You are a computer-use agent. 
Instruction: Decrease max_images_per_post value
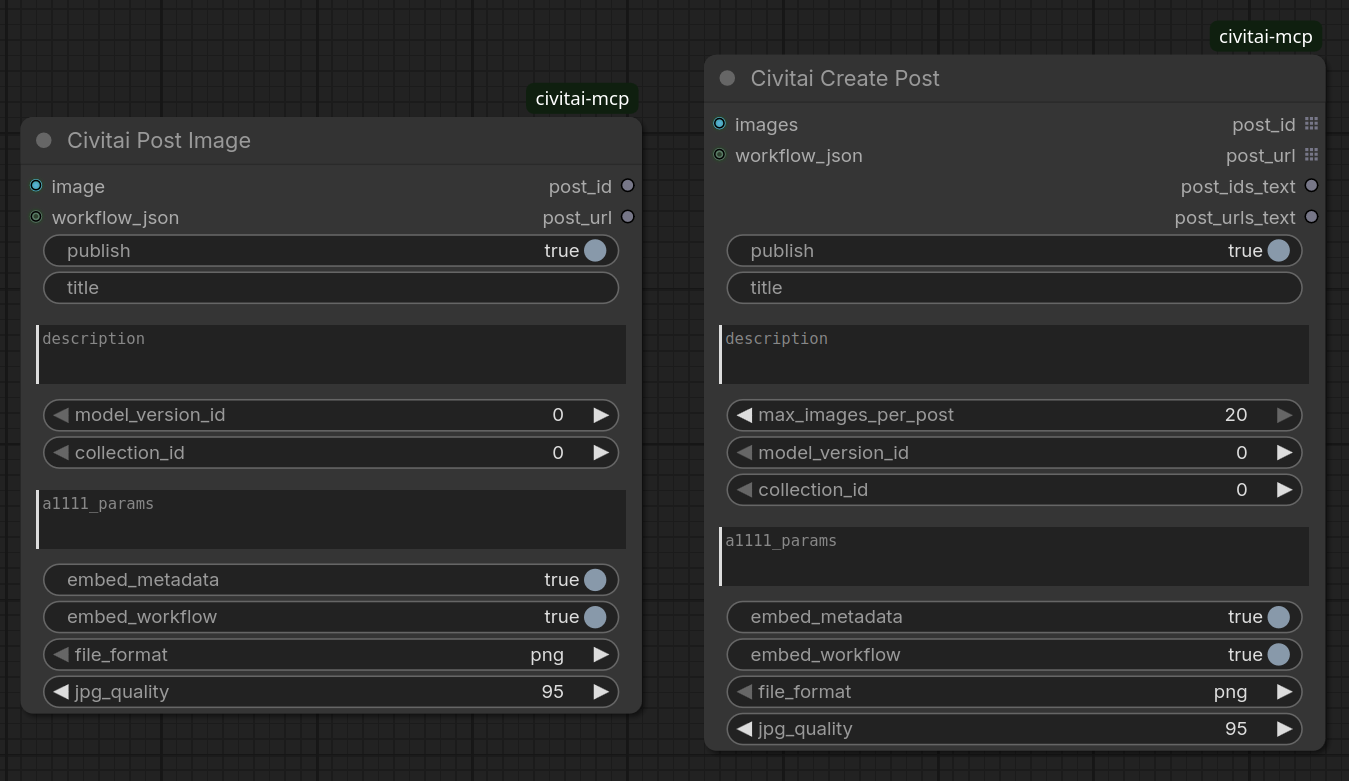point(744,415)
